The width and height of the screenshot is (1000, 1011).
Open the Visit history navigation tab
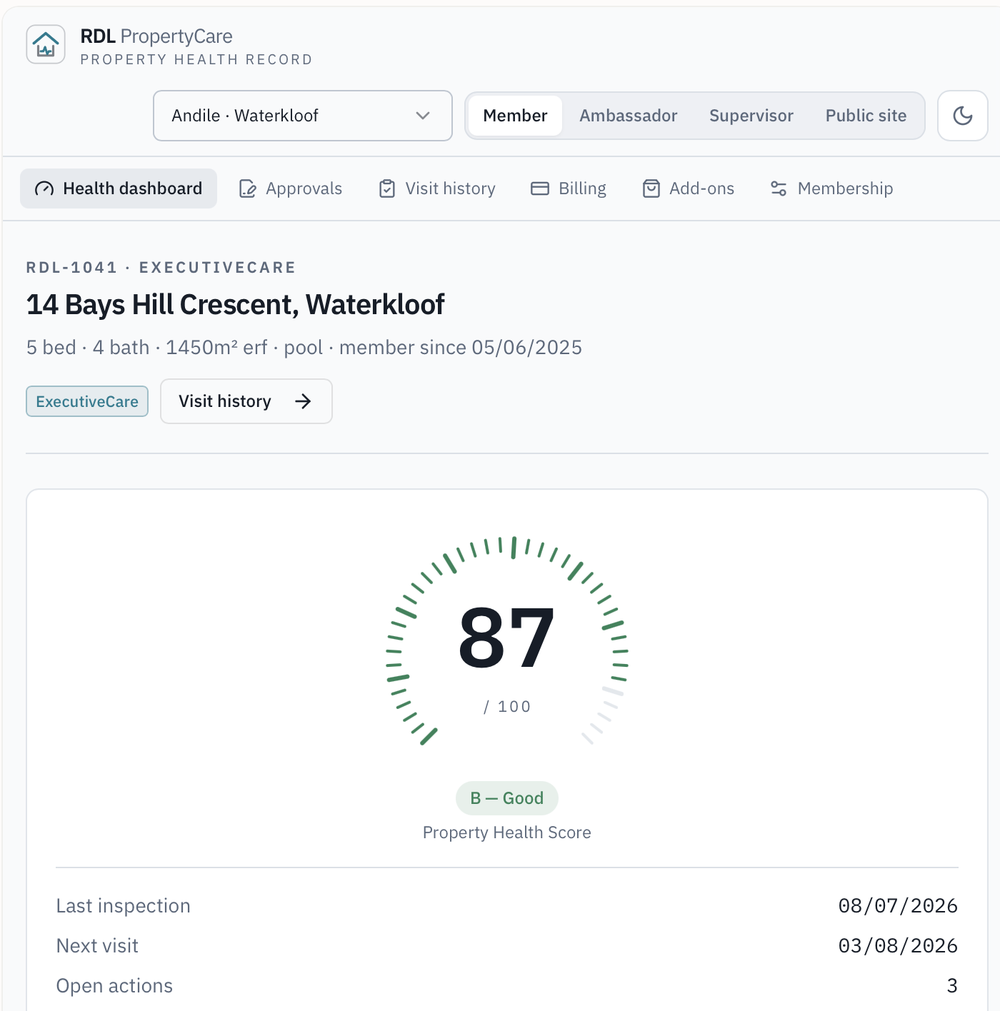coord(437,188)
